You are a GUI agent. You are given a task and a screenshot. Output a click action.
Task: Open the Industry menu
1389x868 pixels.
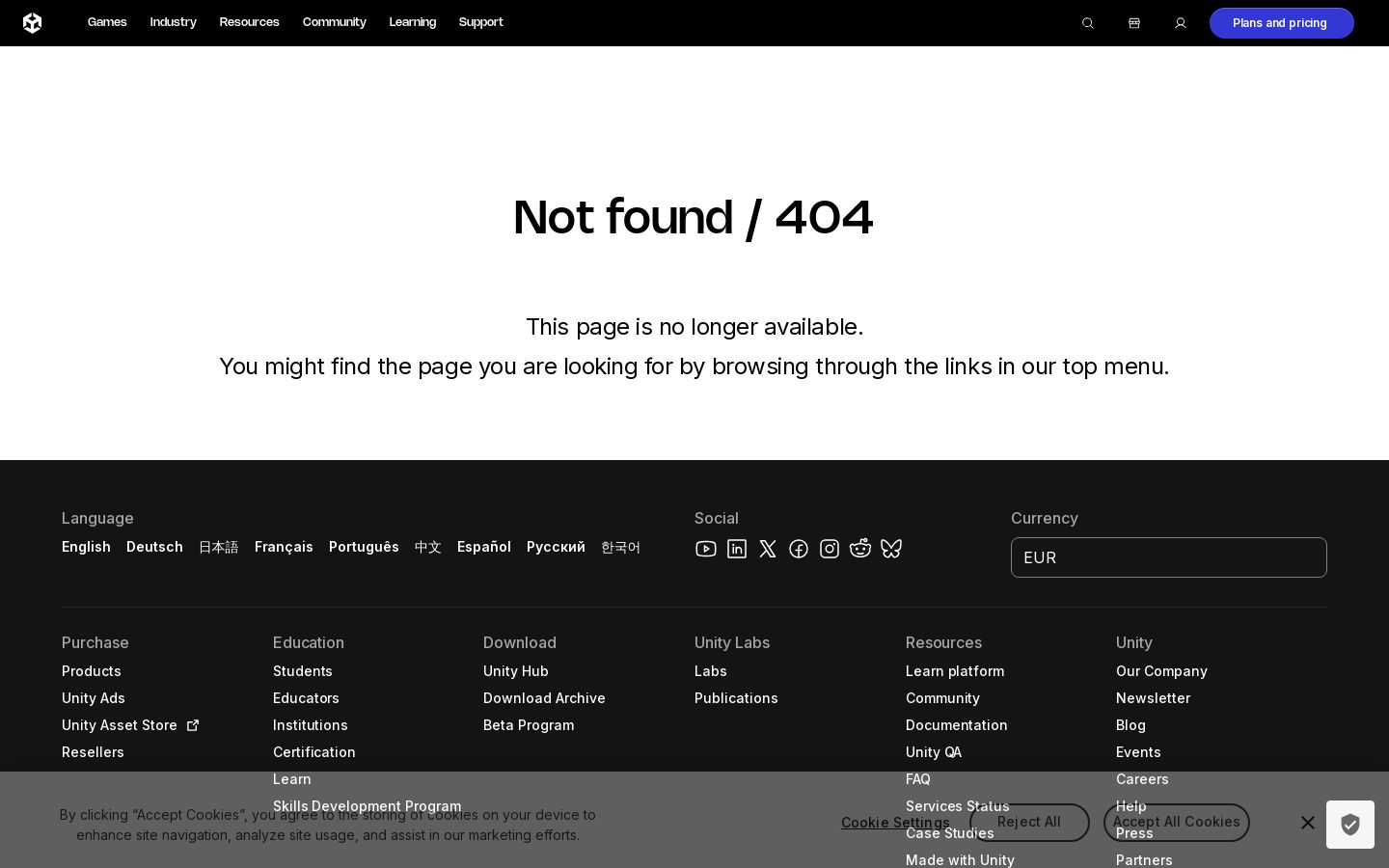pos(174,22)
